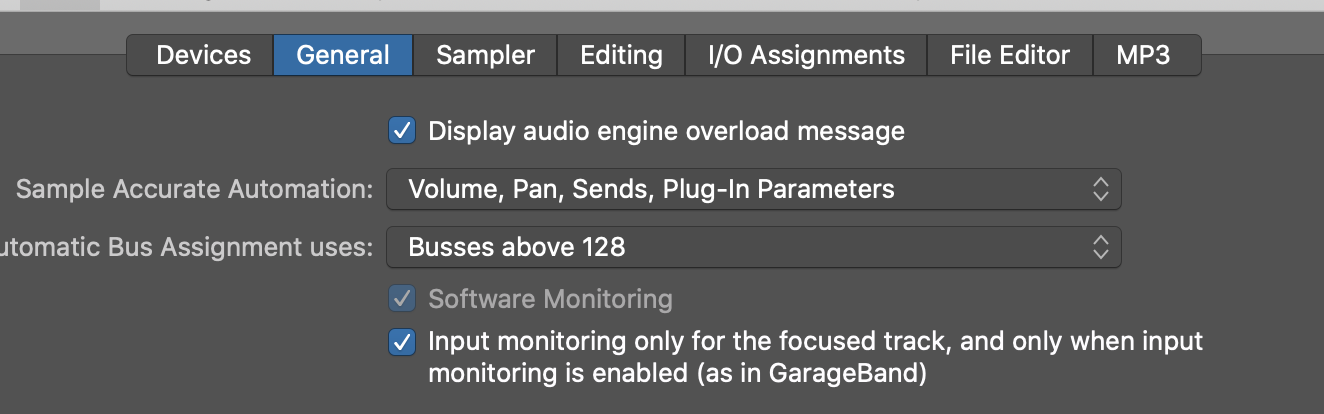Open the MP3 preferences tab
The width and height of the screenshot is (1324, 414).
click(1143, 55)
